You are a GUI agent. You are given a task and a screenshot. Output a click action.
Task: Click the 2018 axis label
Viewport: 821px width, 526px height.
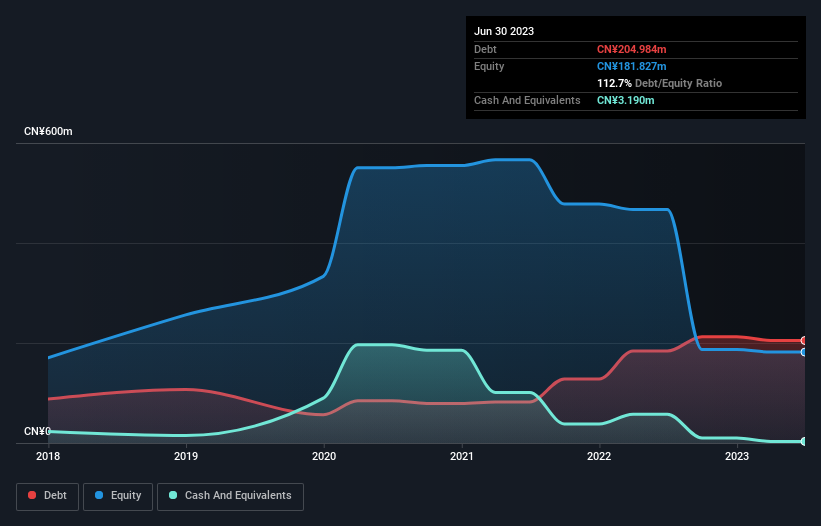coord(48,456)
